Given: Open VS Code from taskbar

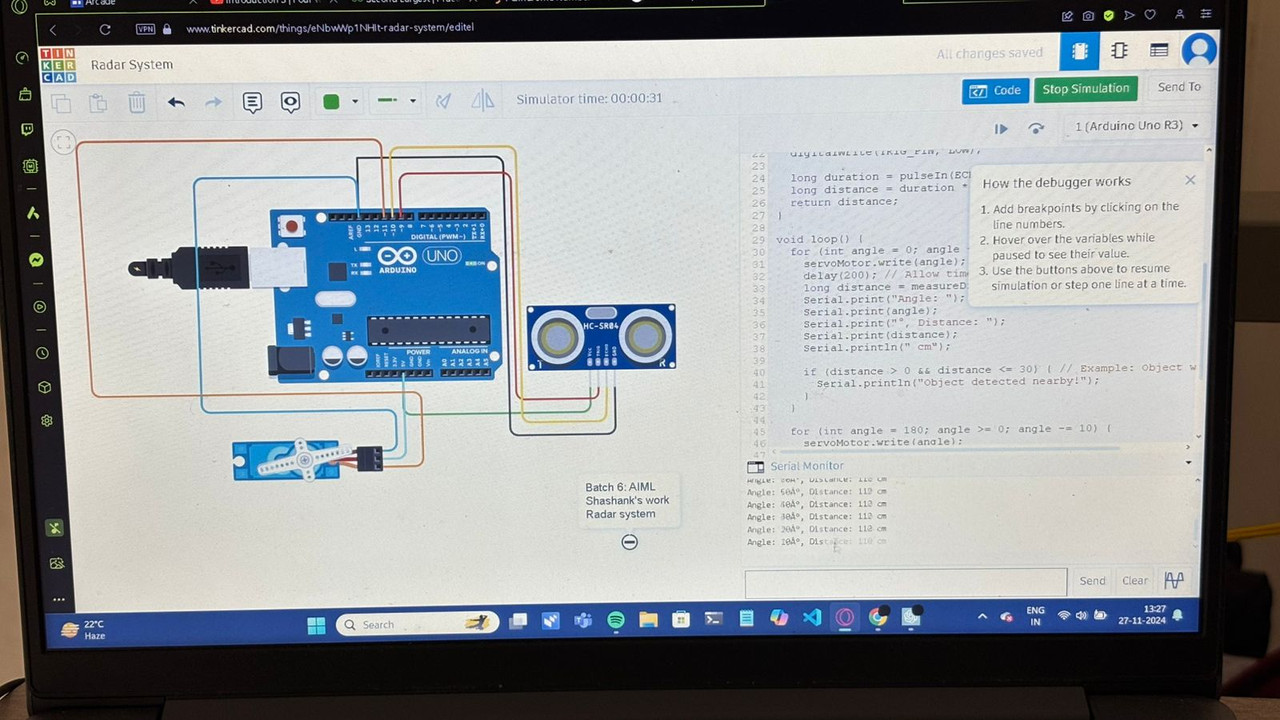Looking at the screenshot, I should tap(812, 618).
